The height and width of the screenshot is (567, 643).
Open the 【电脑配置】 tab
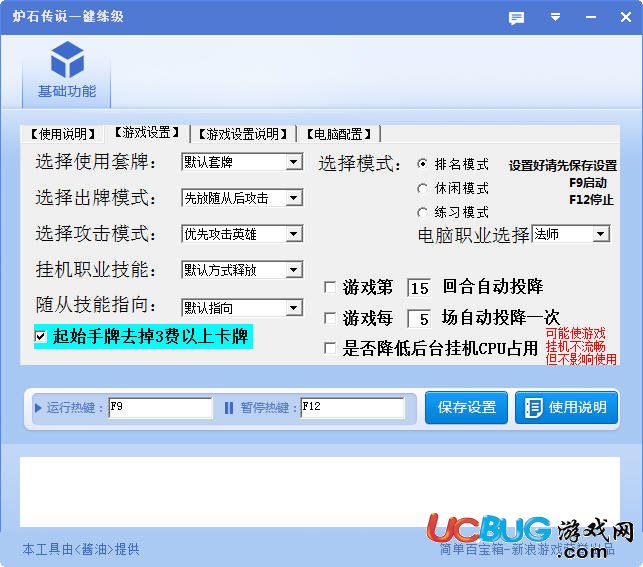(339, 134)
